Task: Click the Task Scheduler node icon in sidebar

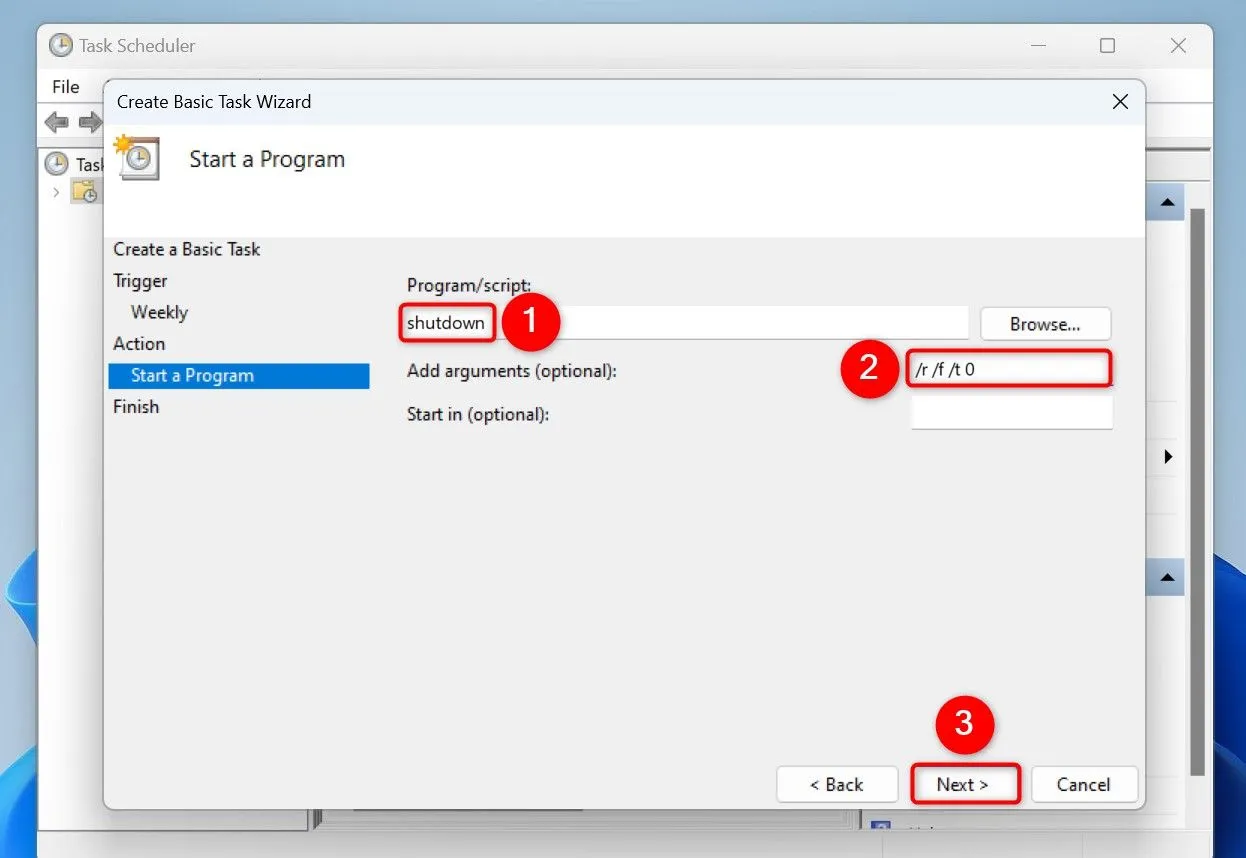Action: tap(59, 164)
